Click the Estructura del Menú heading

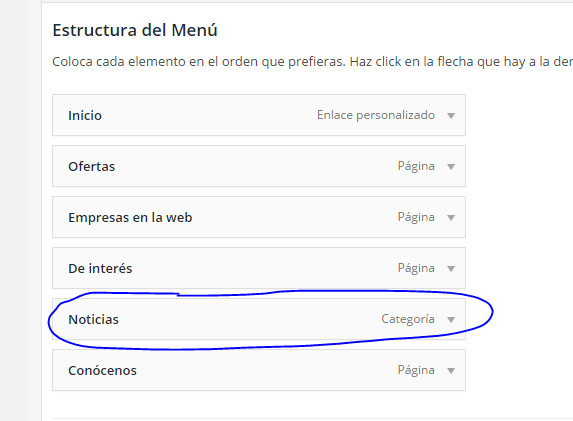pyautogui.click(x=135, y=30)
